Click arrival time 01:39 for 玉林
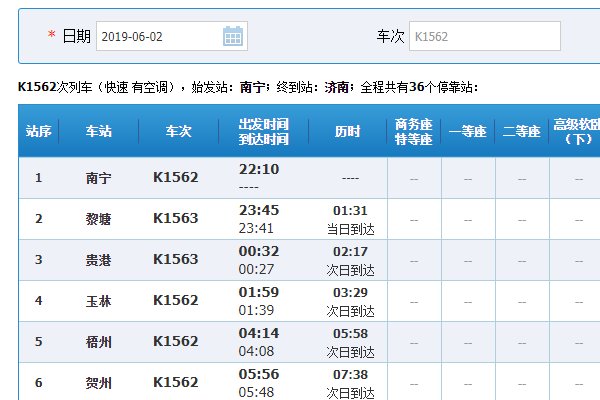600x400 pixels. pyautogui.click(x=256, y=310)
